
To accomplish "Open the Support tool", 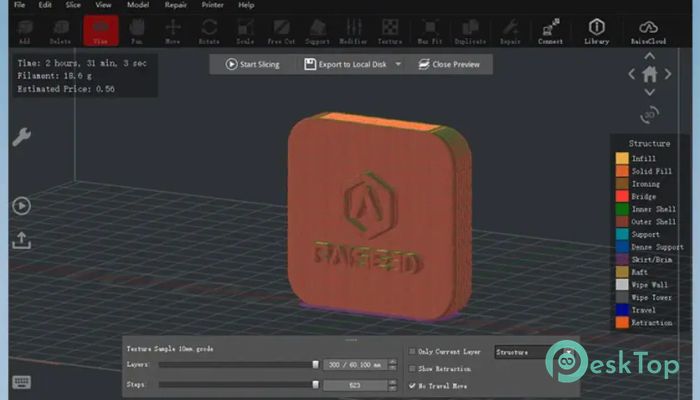I will coord(317,31).
